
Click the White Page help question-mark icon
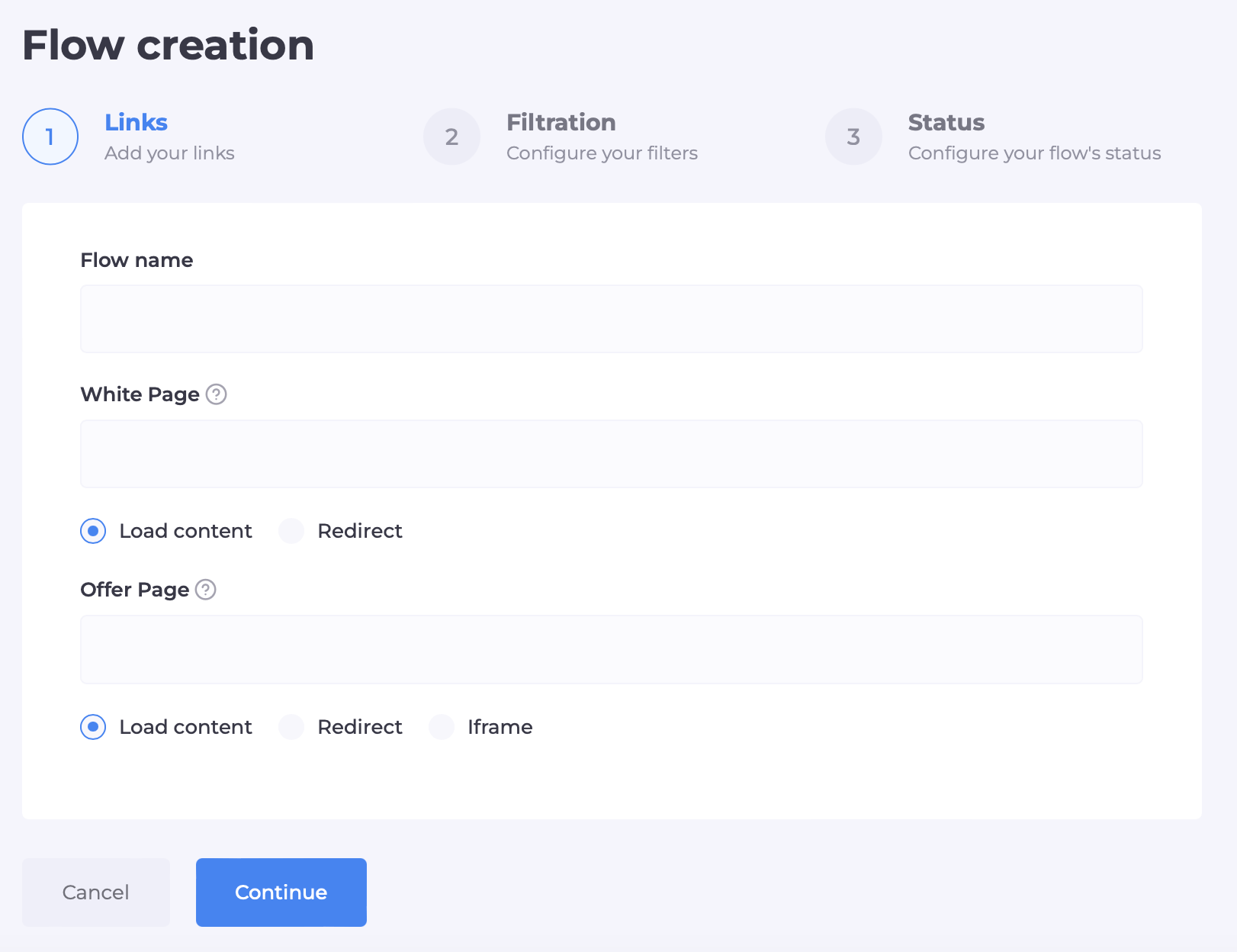(x=217, y=394)
